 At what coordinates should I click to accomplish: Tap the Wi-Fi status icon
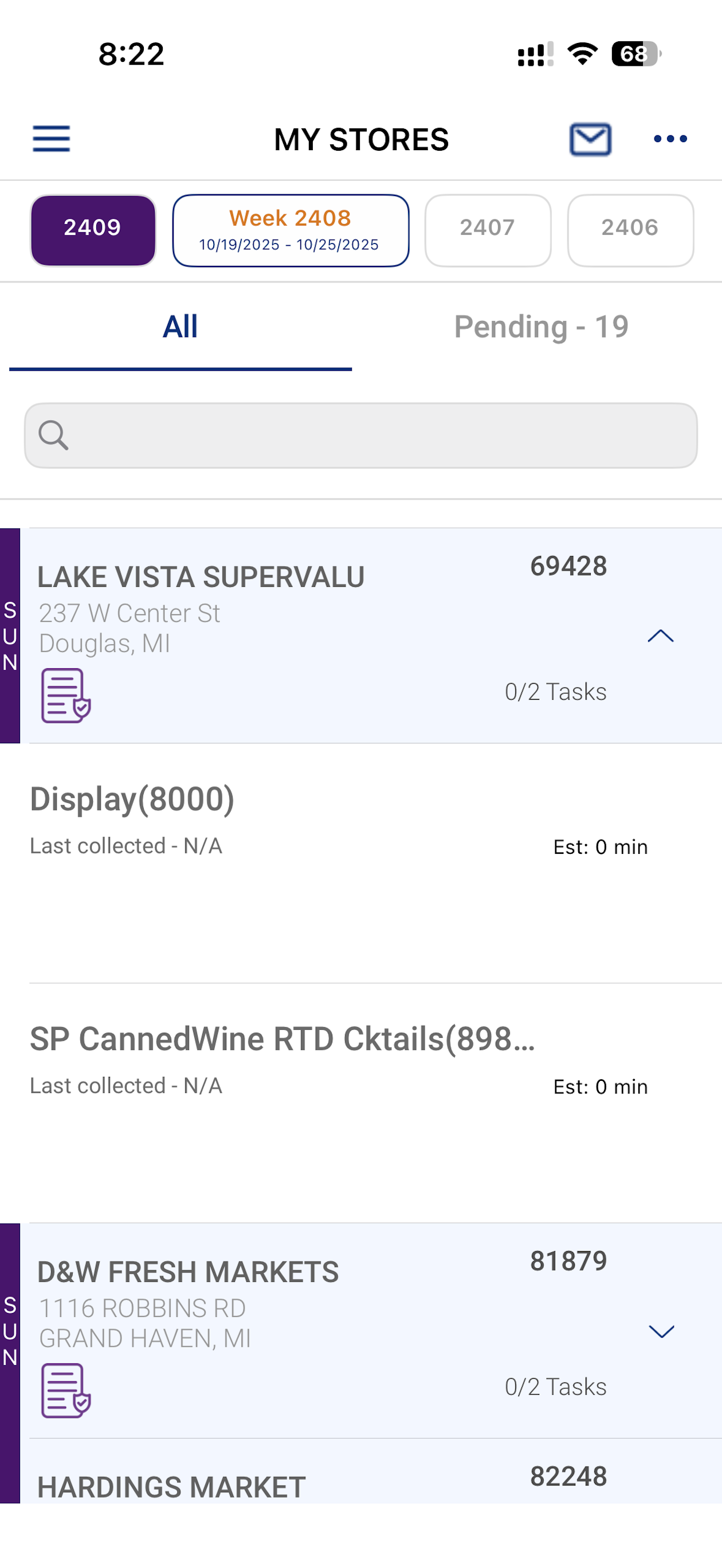tap(583, 53)
